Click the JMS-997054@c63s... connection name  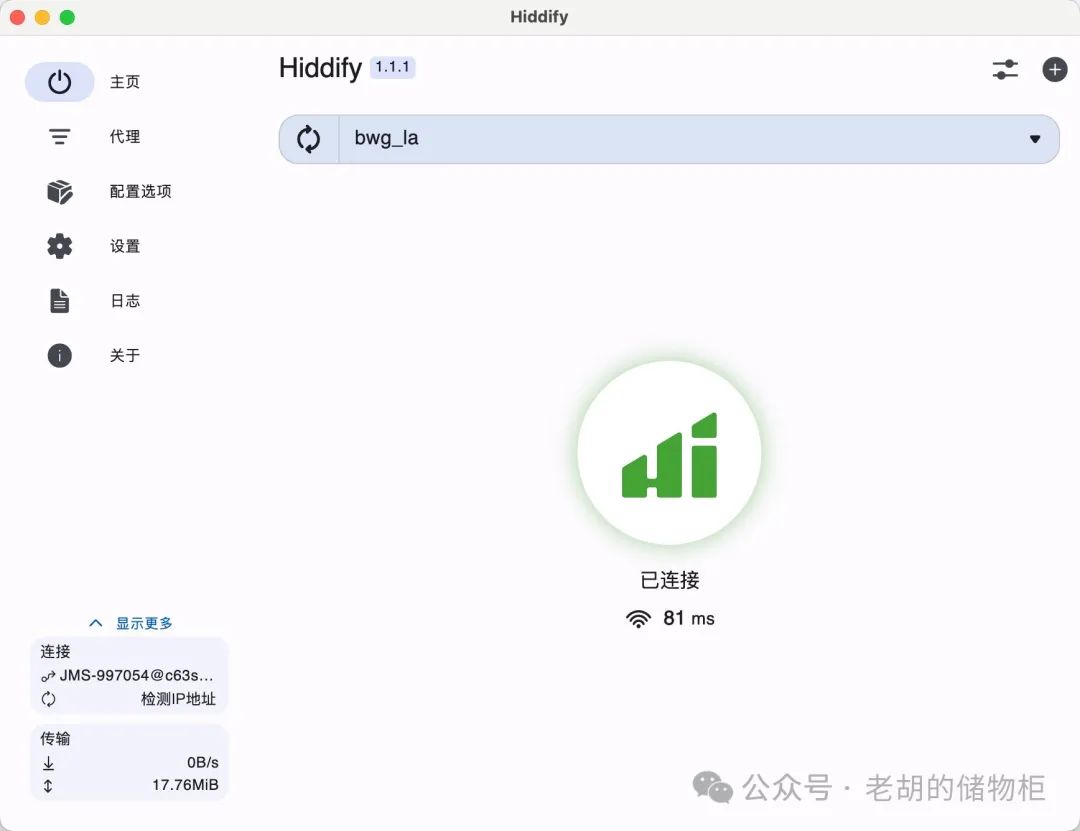pos(136,675)
